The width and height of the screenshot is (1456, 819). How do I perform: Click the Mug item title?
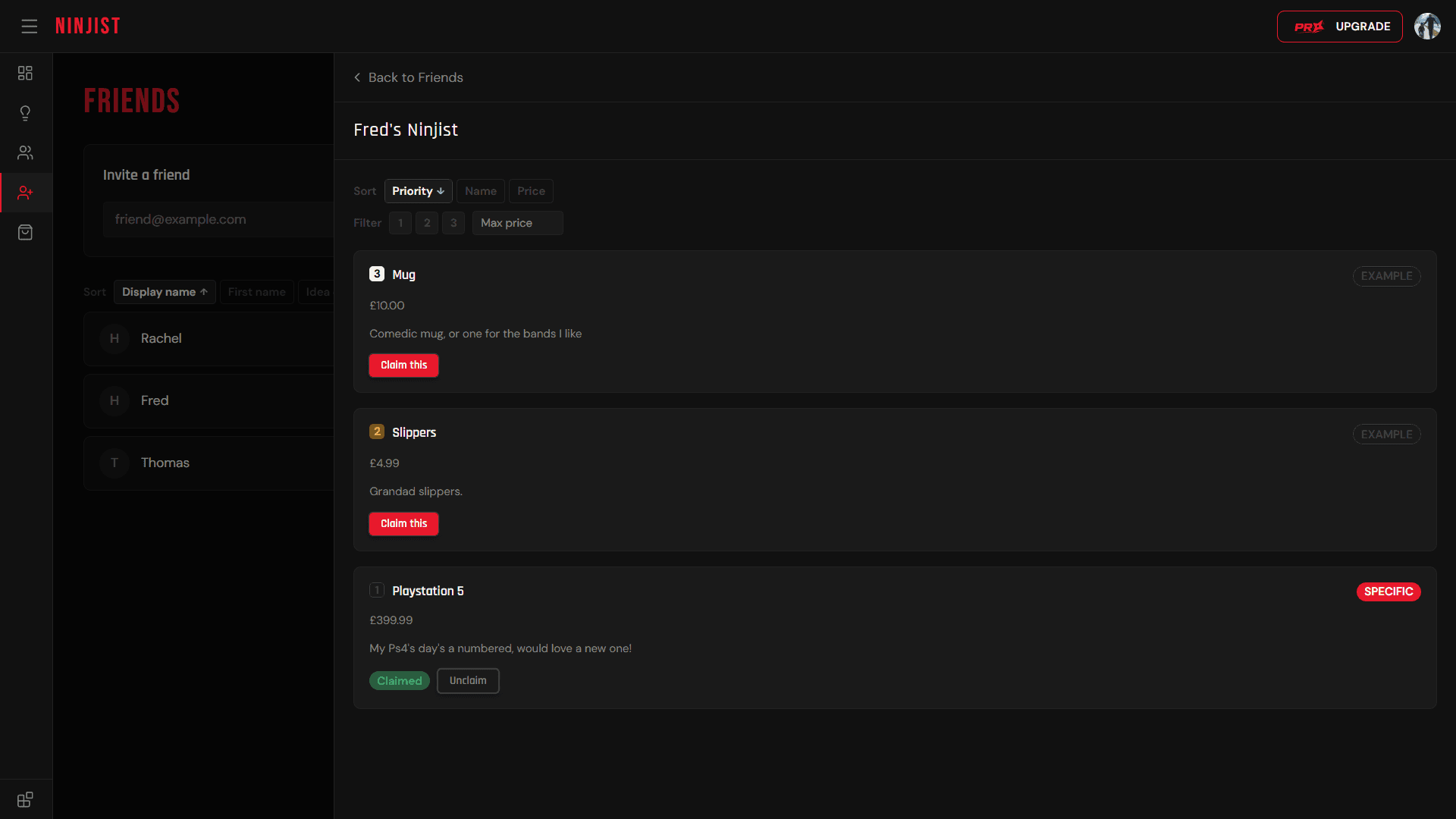point(403,275)
